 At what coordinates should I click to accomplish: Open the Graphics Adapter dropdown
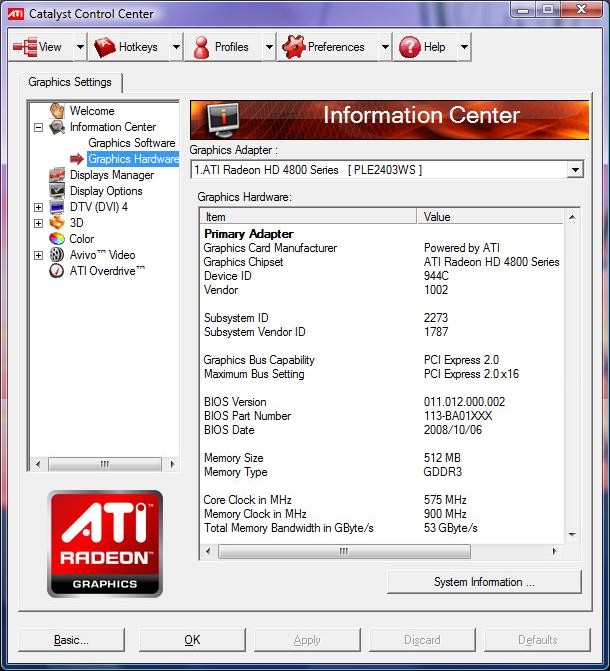[x=575, y=170]
